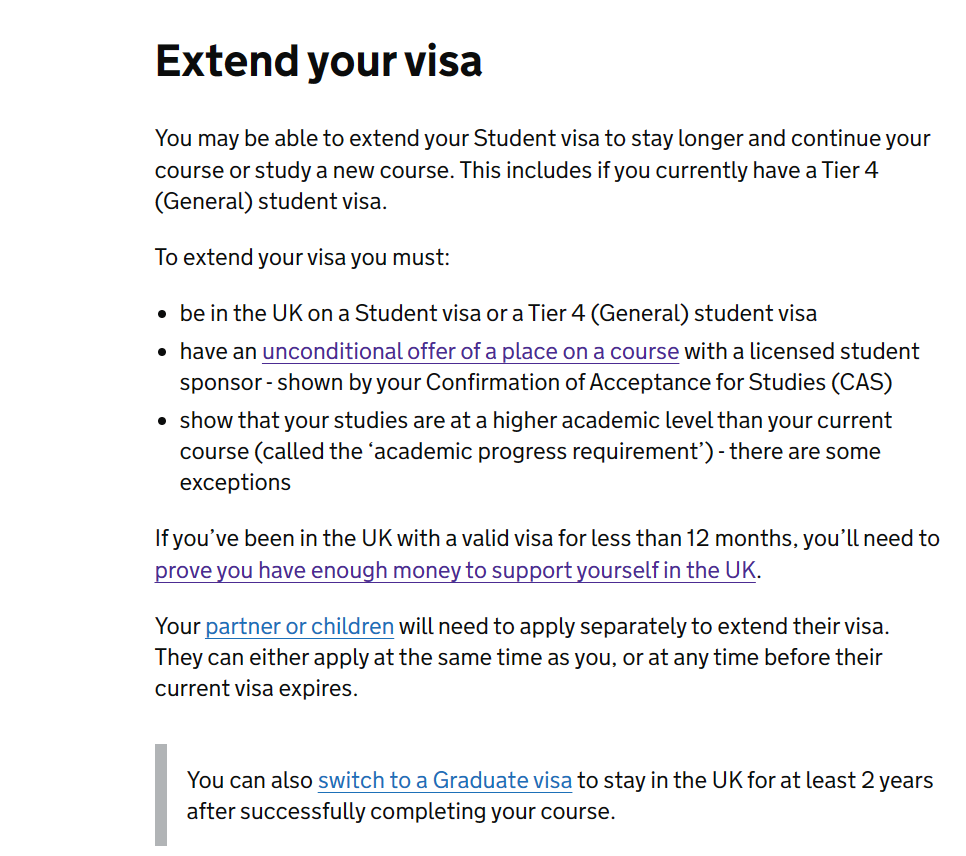966x856 pixels.
Task: Follow the prove you have enough money link
Action: pos(455,570)
